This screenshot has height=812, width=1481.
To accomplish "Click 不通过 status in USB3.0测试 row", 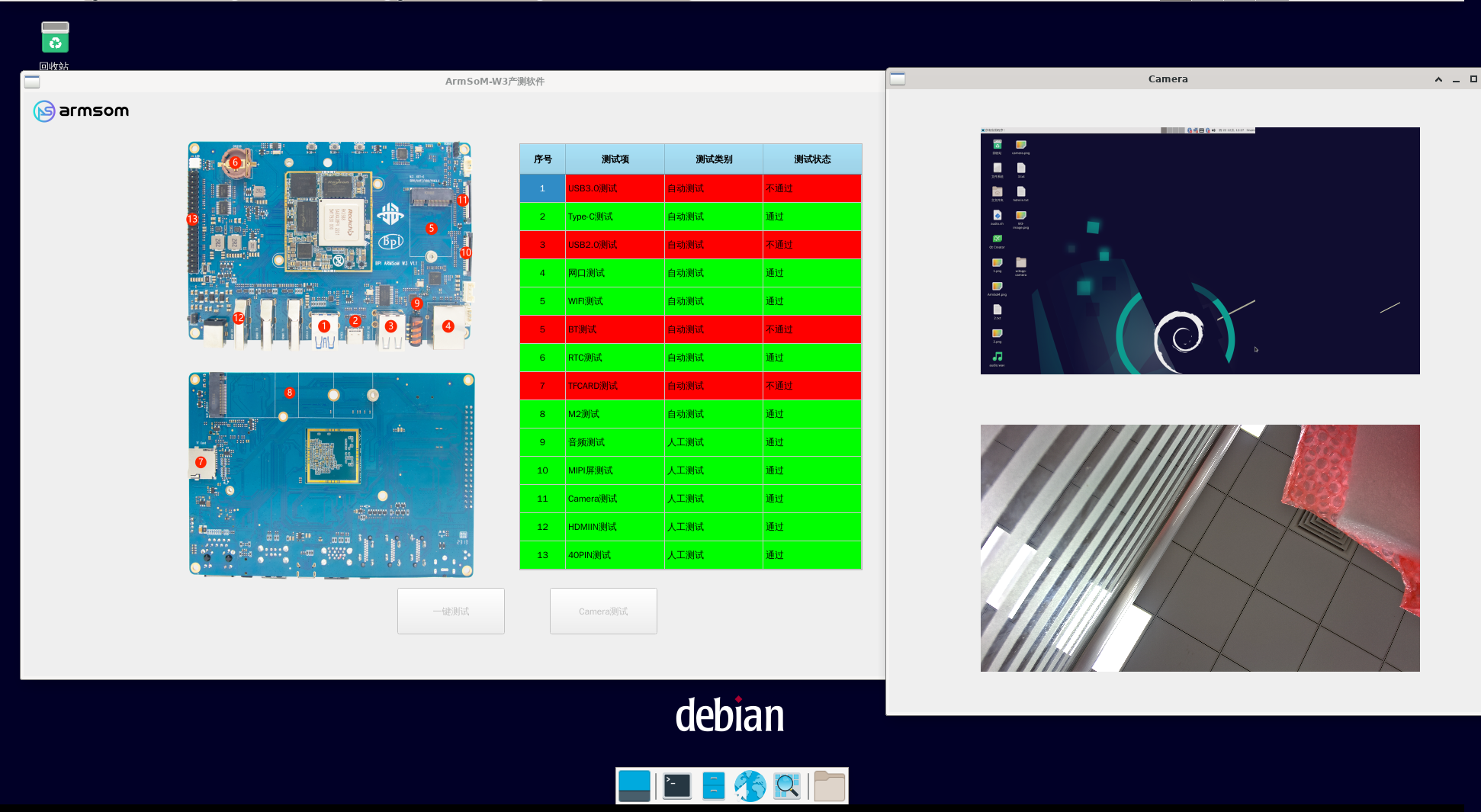I will 812,188.
